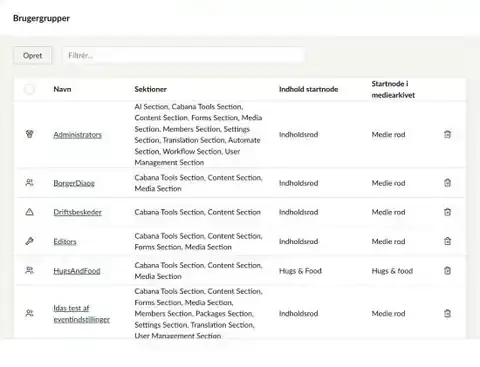Viewport: 480px width, 367px height.
Task: Click the Administrators crown group icon
Action: [x=29, y=134]
